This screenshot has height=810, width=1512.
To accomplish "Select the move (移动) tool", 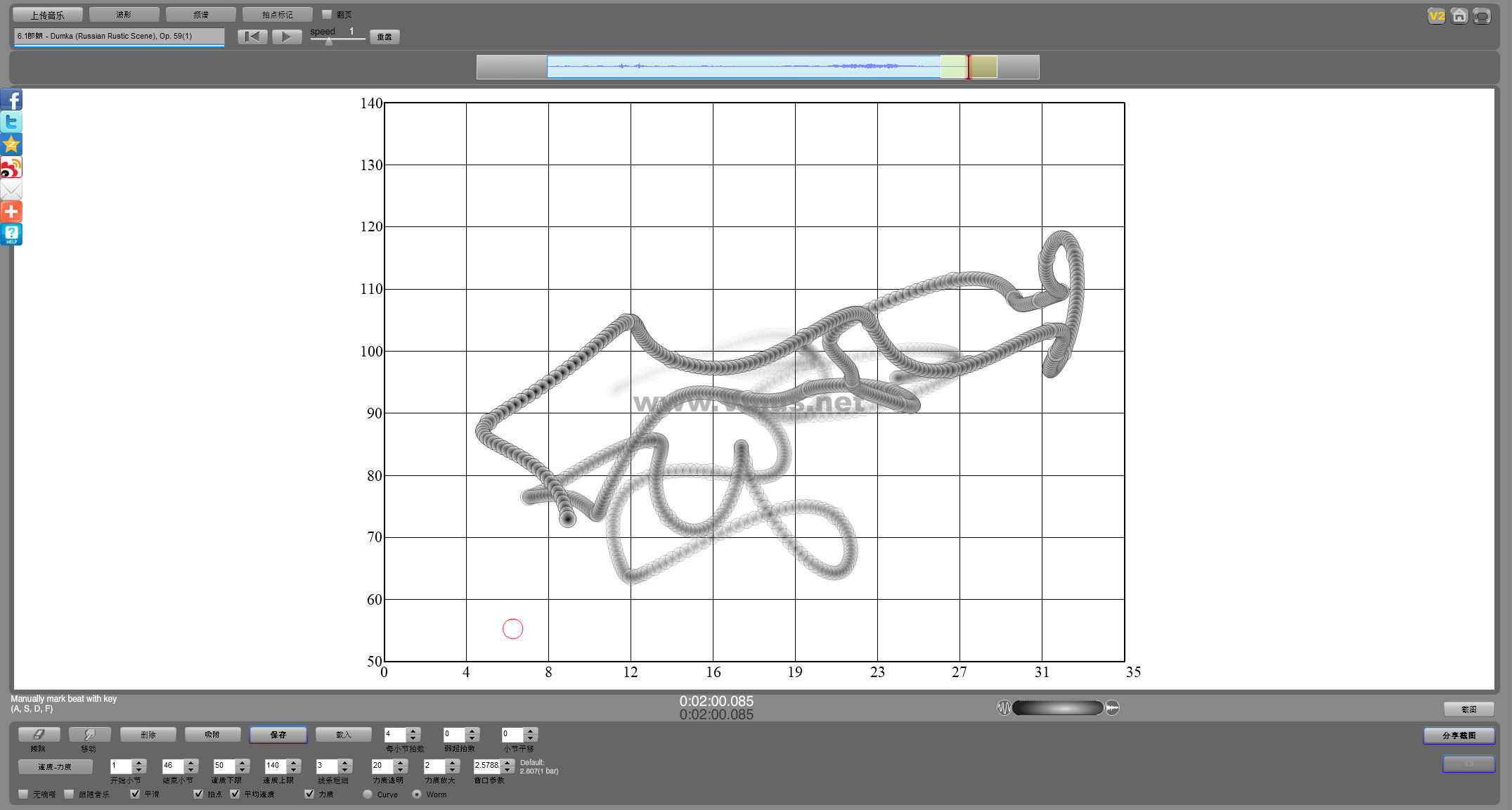I will point(89,734).
